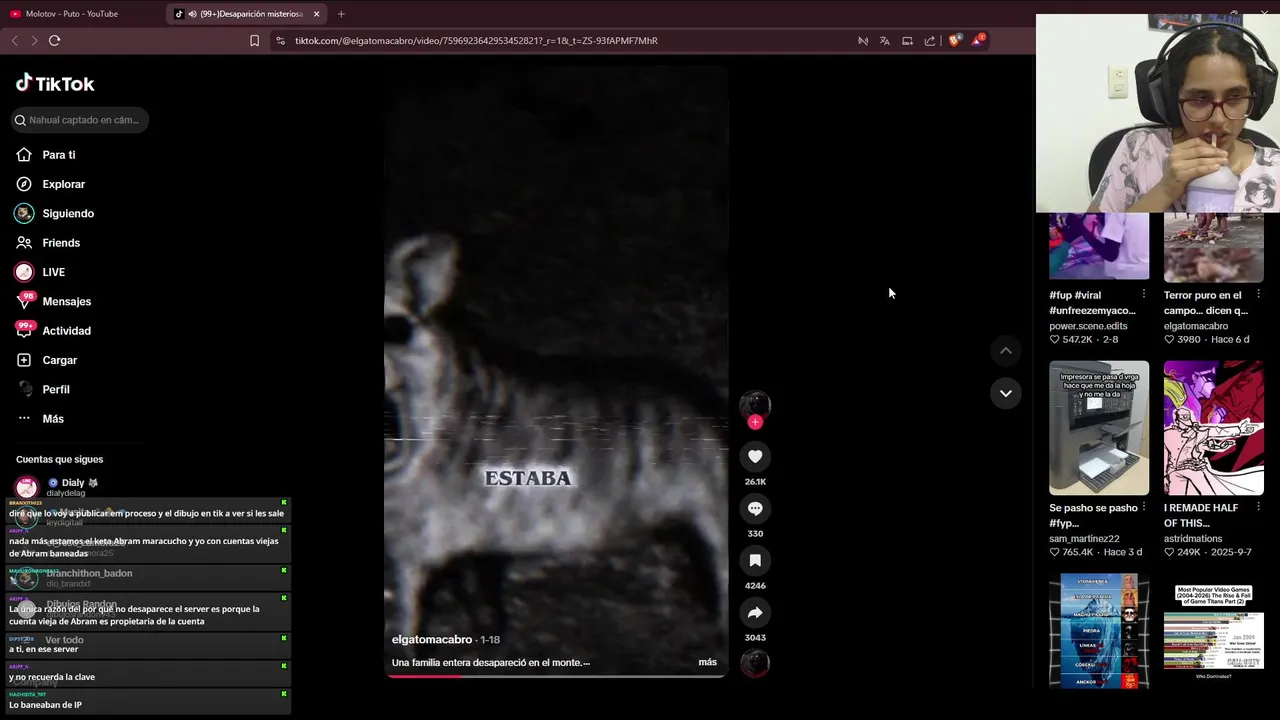Open elgatomacabro profile from video caption
The height and width of the screenshot is (720, 1280).
coord(432,640)
